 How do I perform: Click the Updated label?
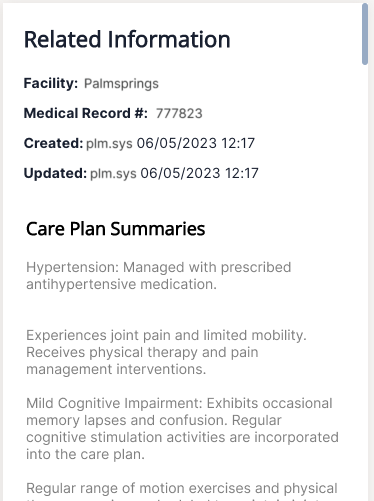click(55, 173)
